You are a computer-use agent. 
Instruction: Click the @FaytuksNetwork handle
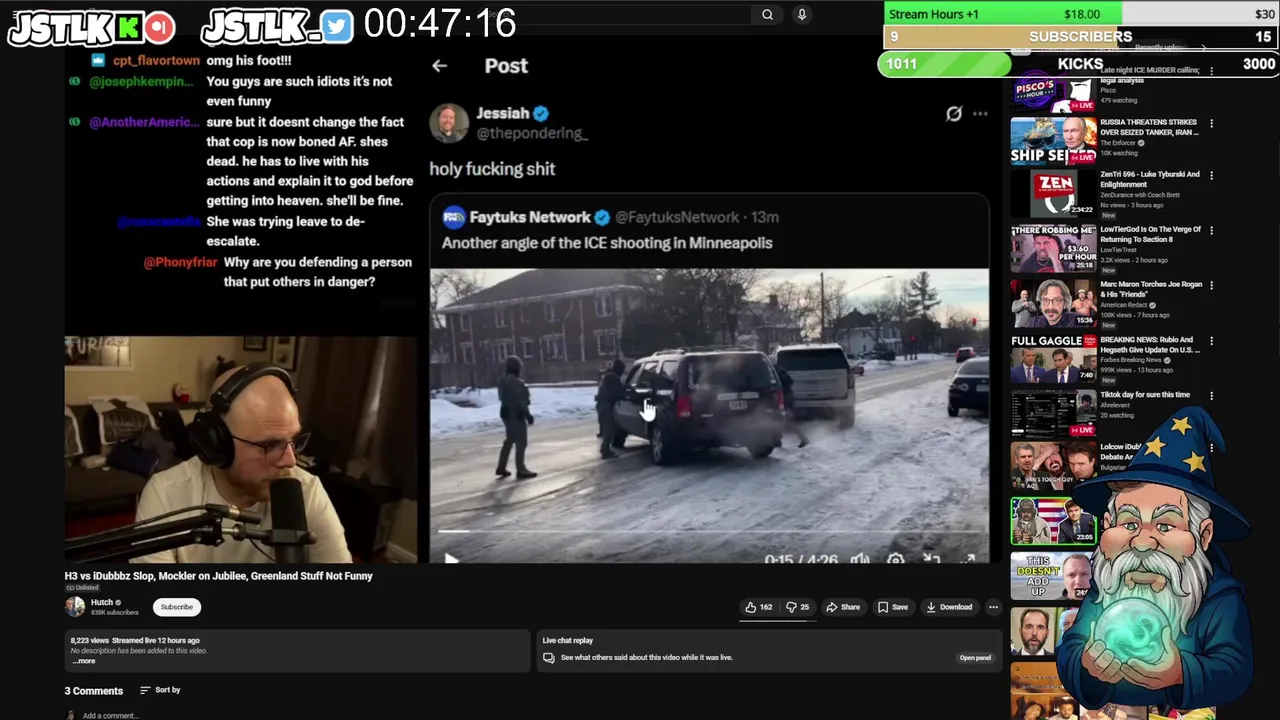(676, 217)
